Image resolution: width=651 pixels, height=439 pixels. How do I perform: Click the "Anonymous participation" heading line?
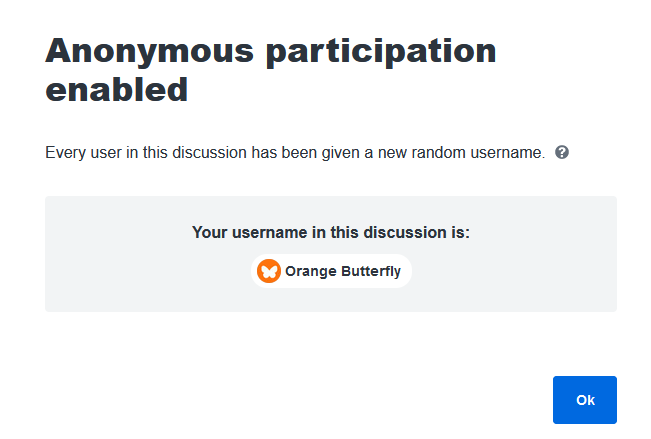click(271, 52)
